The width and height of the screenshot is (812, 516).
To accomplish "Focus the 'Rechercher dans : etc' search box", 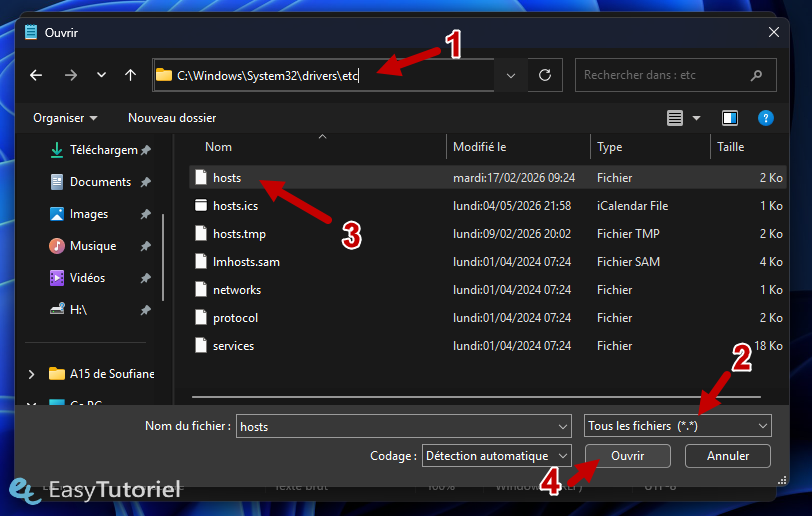I will point(675,75).
